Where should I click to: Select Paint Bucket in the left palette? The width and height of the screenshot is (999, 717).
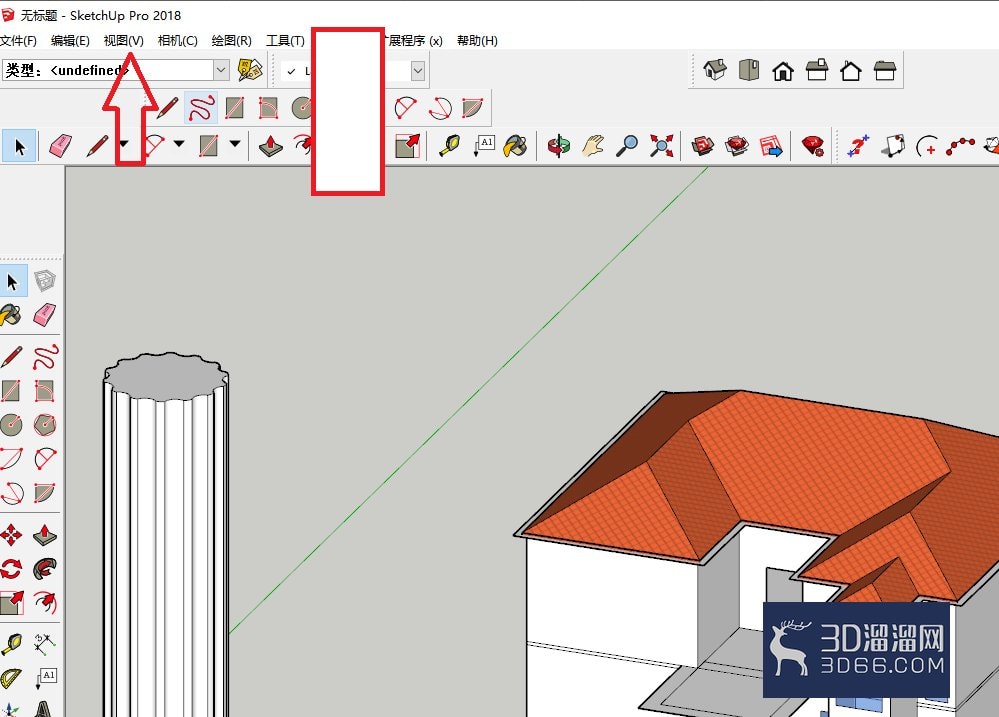point(11,314)
